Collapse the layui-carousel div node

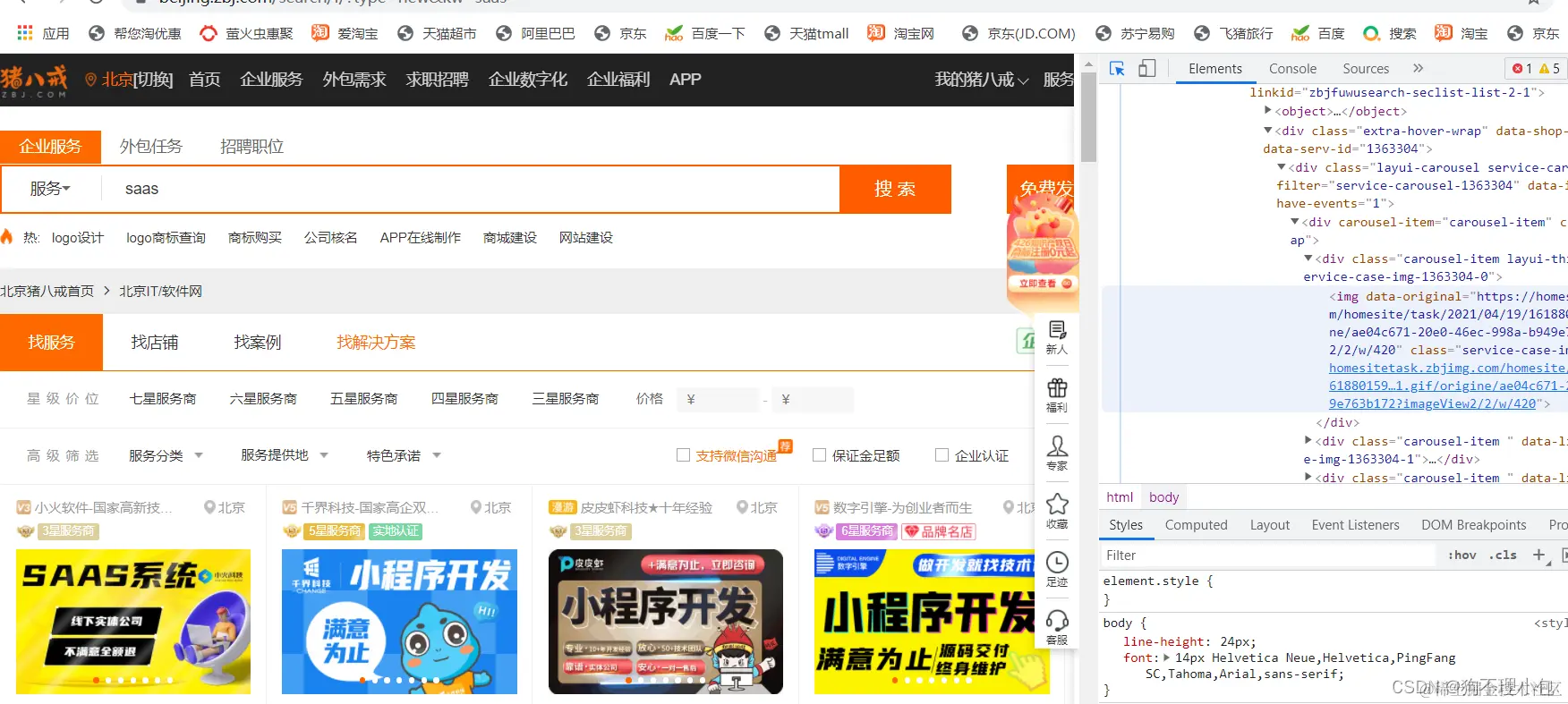(x=1282, y=167)
